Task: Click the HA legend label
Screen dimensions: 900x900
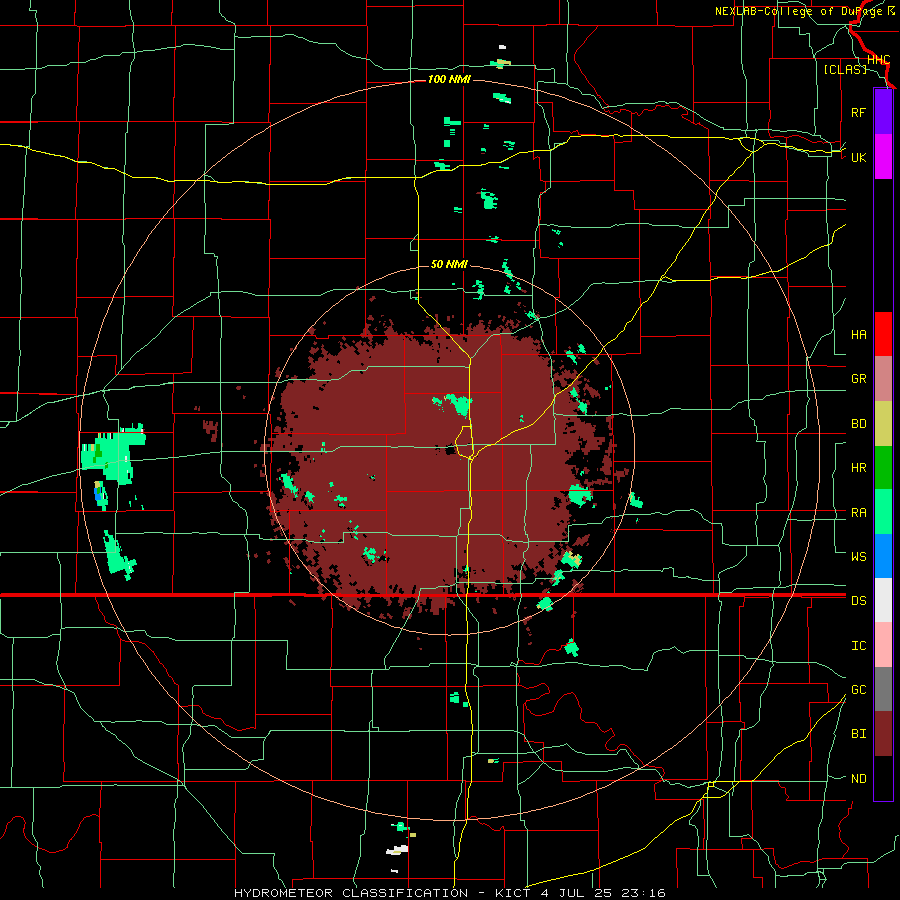Action: pyautogui.click(x=858, y=334)
